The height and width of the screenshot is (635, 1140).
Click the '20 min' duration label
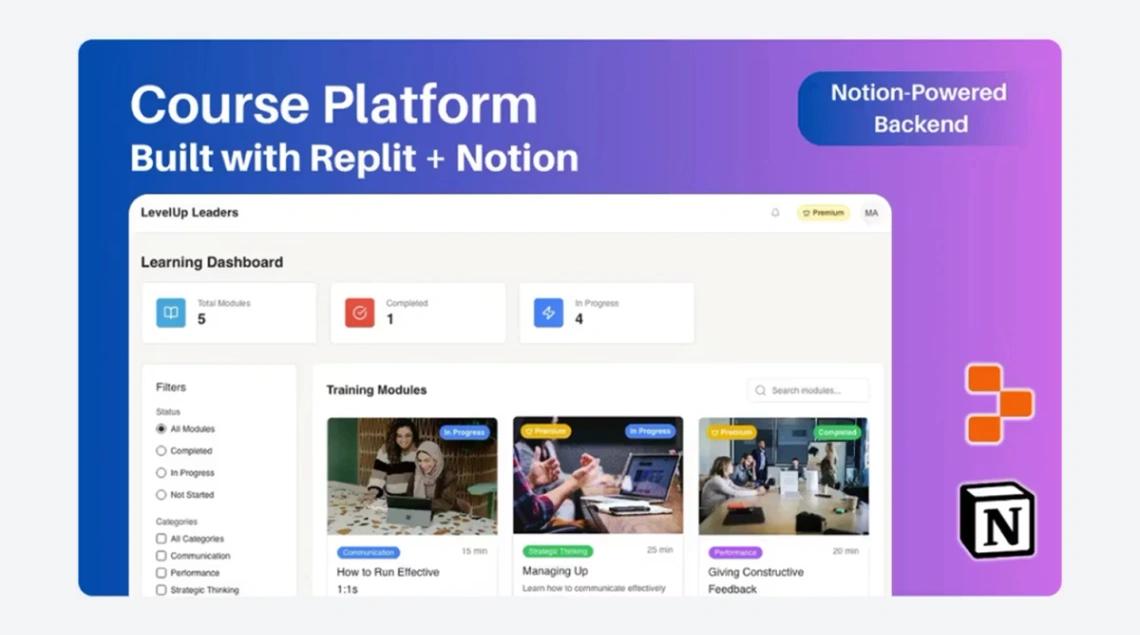pyautogui.click(x=846, y=551)
